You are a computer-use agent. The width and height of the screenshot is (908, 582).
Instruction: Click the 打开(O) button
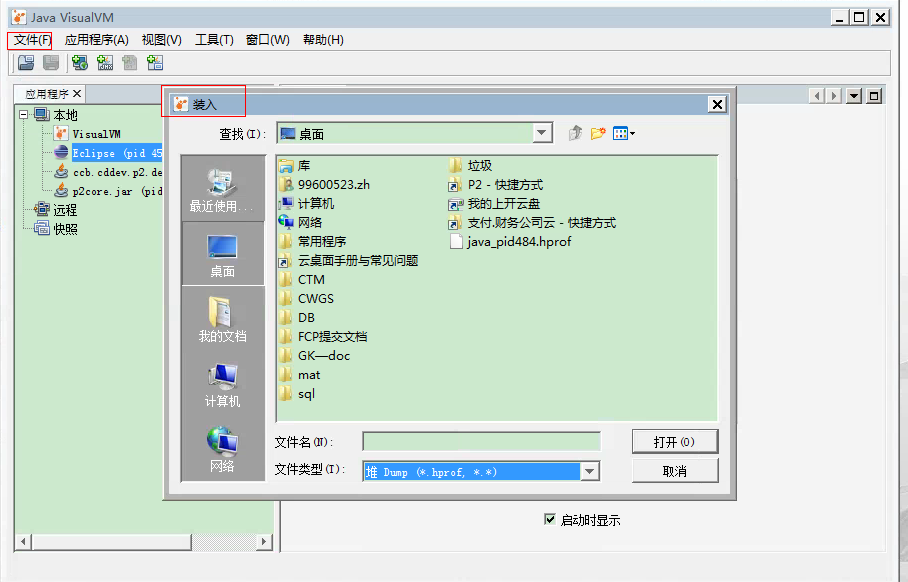click(675, 442)
